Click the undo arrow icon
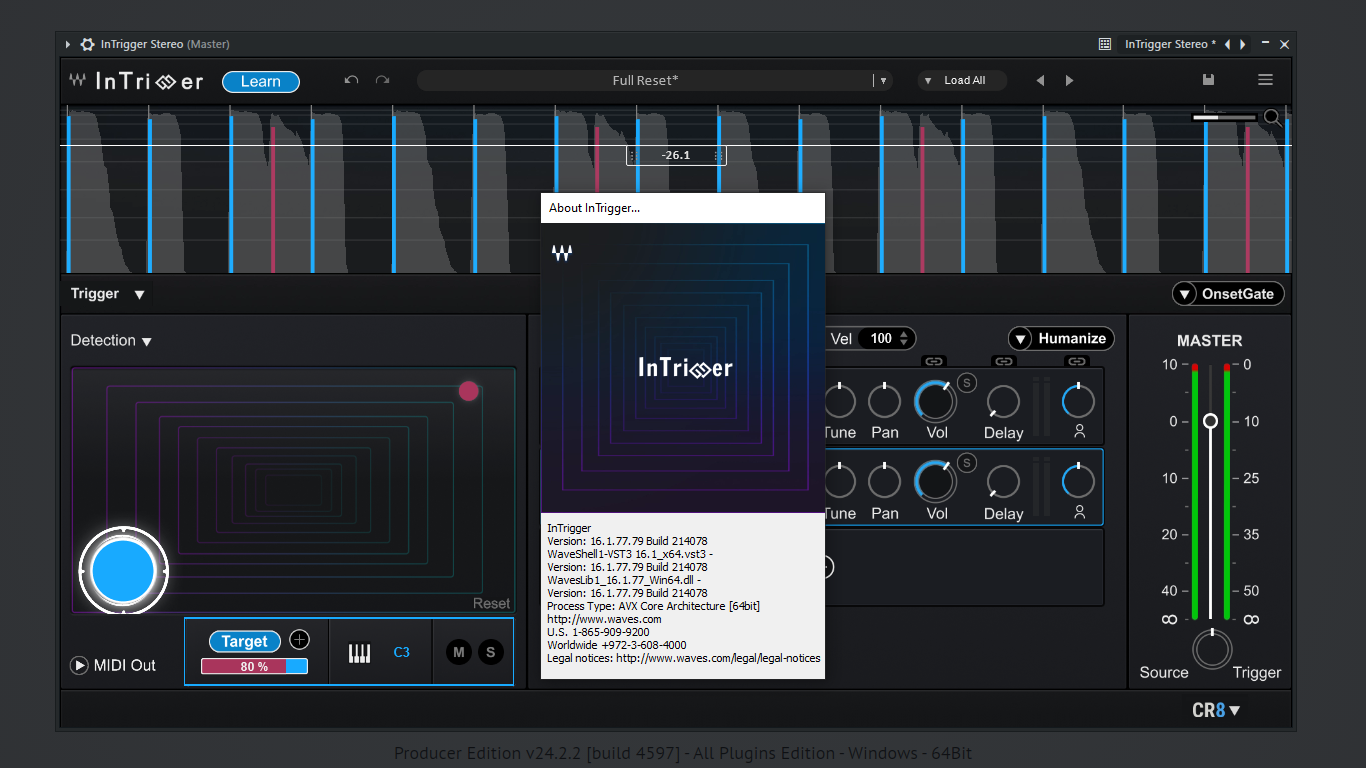The width and height of the screenshot is (1366, 768). pos(351,80)
